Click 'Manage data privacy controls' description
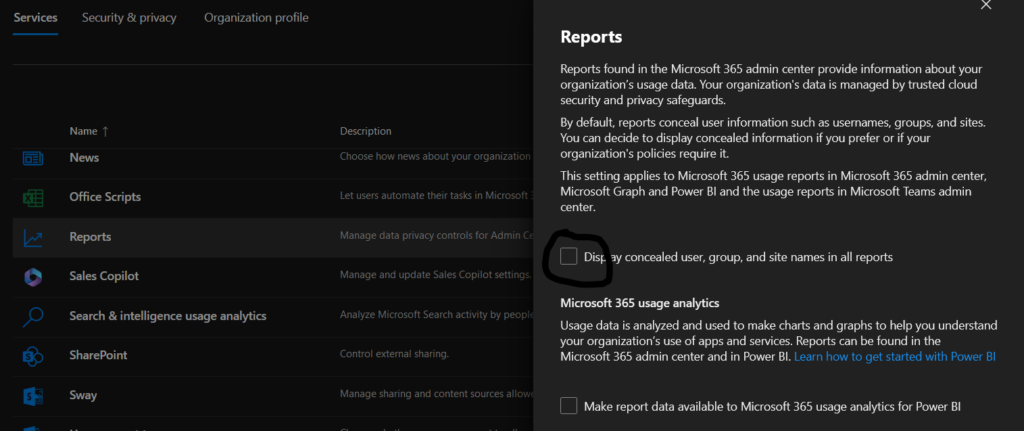This screenshot has width=1024, height=431. point(436,235)
